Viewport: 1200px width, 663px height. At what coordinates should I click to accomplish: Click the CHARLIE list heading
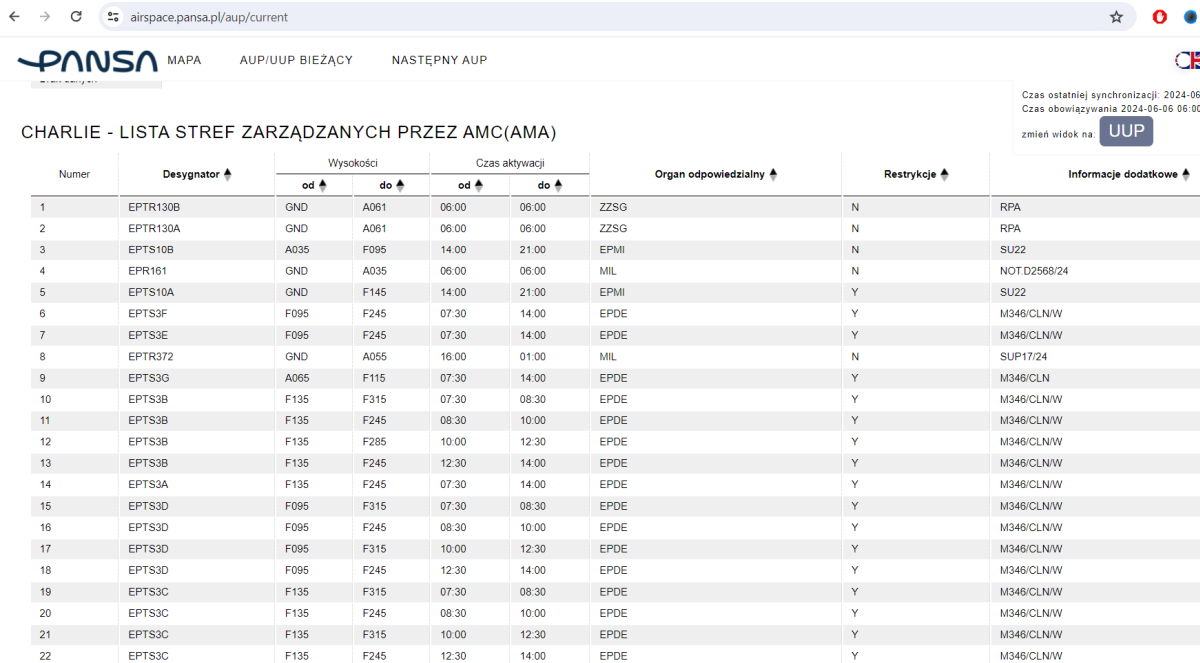[289, 132]
